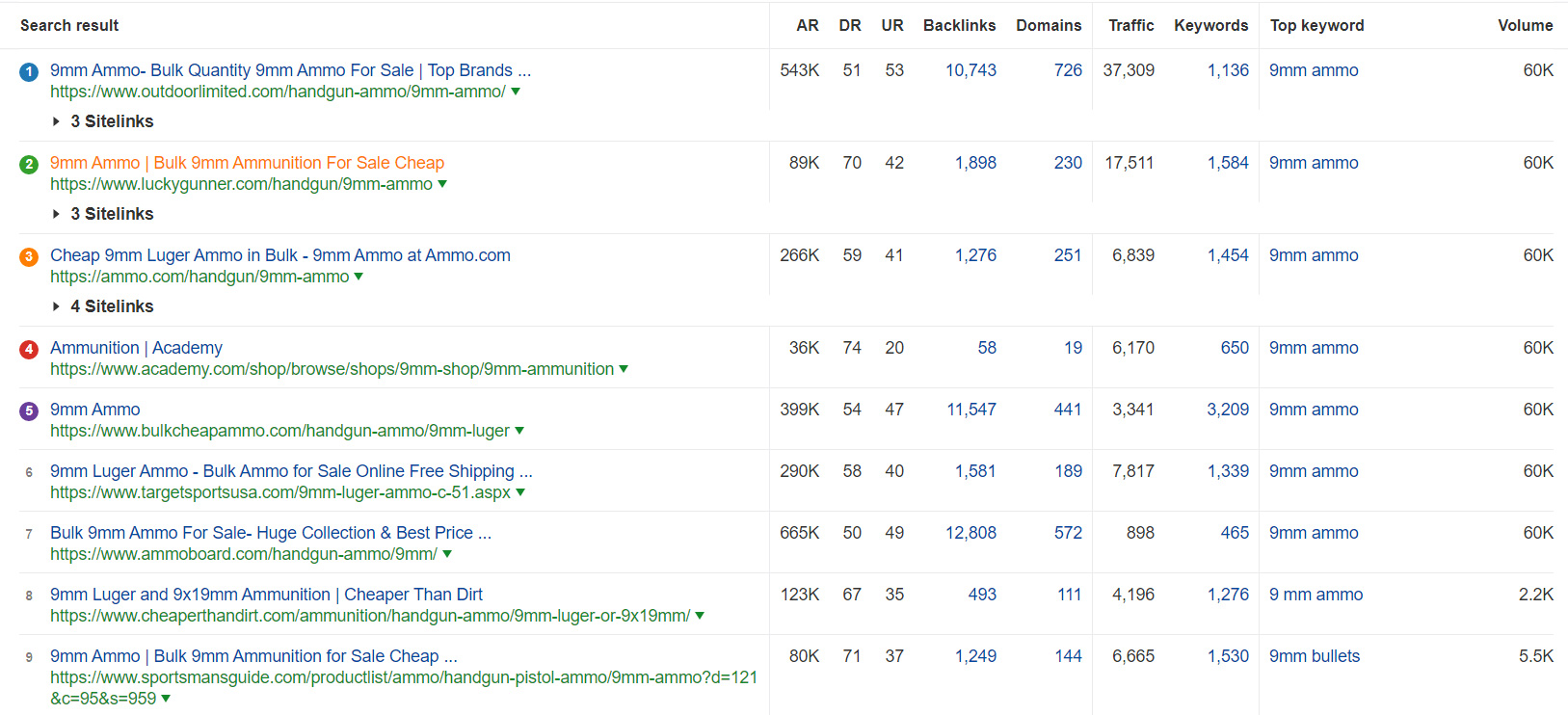This screenshot has width=1568, height=715.
Task: Open dropdown arrow beside outdoorlimited.com URL
Action: tap(516, 92)
